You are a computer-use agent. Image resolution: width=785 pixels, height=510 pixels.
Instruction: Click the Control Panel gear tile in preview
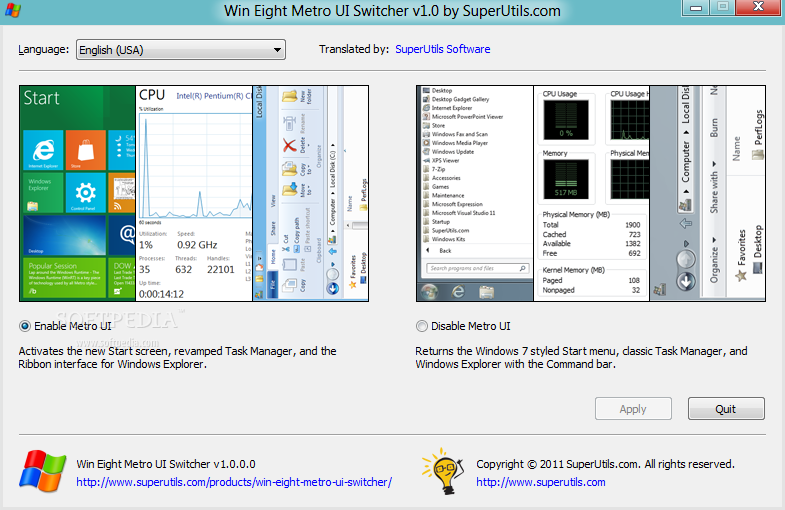click(86, 193)
